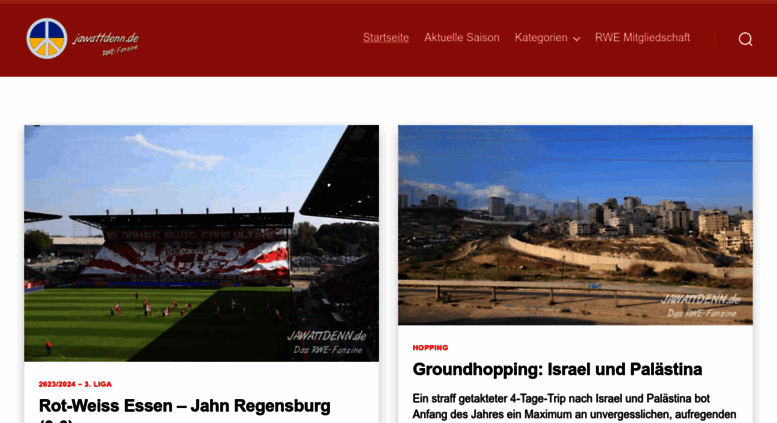Open Aktuelle Saison page
The width and height of the screenshot is (777, 423).
point(462,38)
